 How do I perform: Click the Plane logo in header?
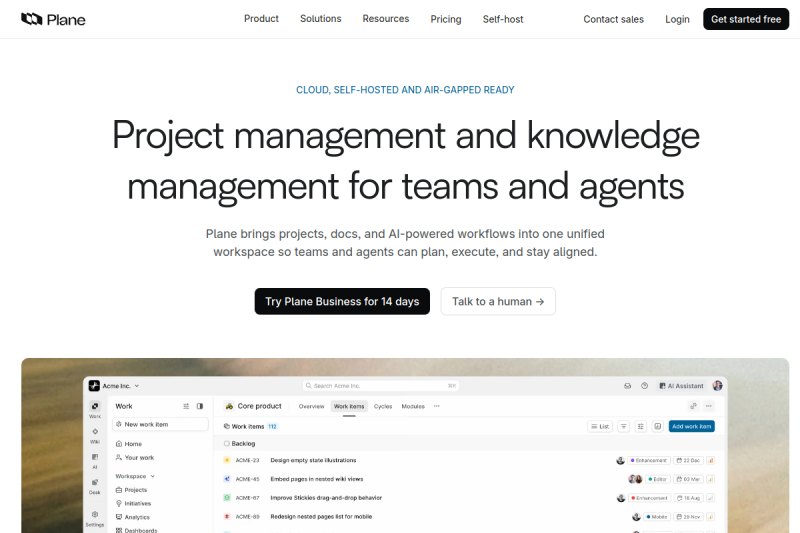tap(53, 19)
